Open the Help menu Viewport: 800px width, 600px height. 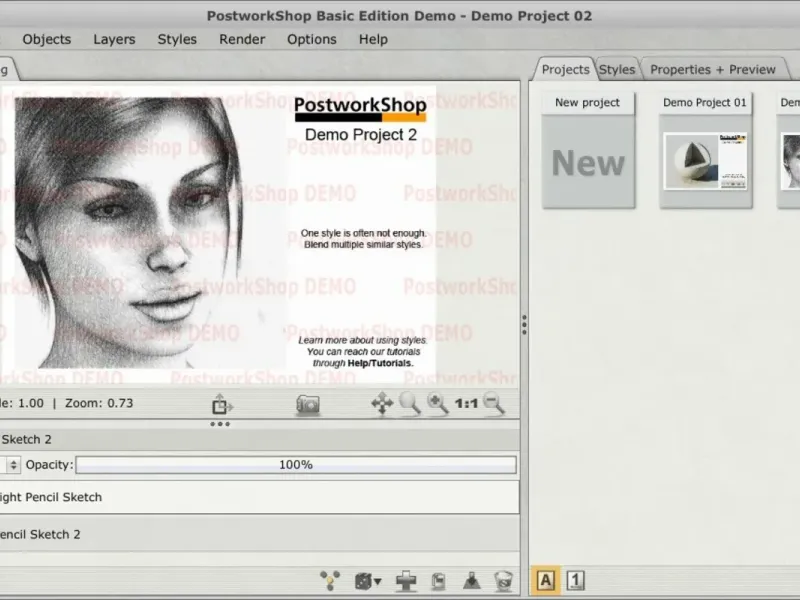373,39
